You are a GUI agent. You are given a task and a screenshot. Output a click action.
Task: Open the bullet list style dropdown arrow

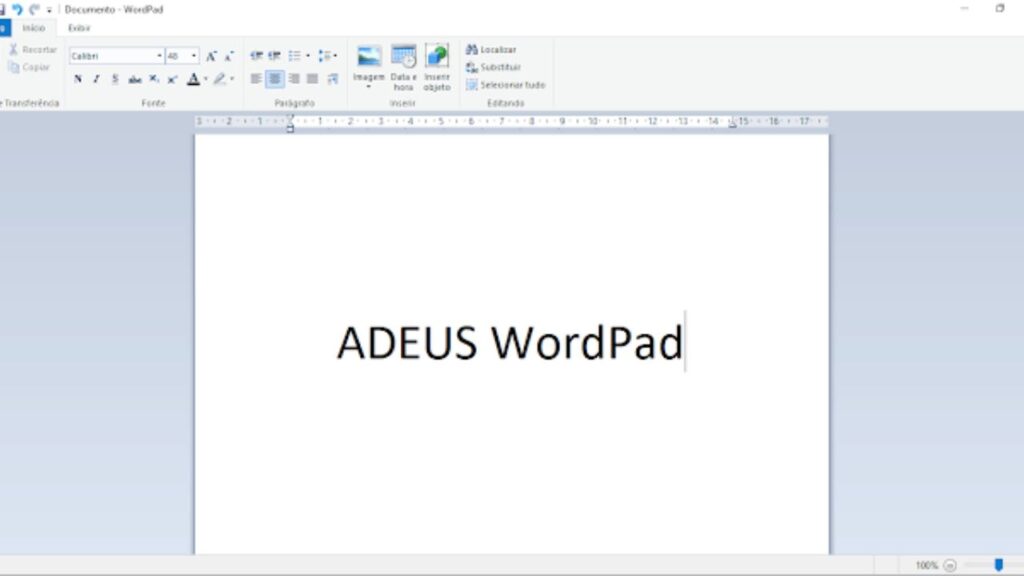(x=308, y=56)
